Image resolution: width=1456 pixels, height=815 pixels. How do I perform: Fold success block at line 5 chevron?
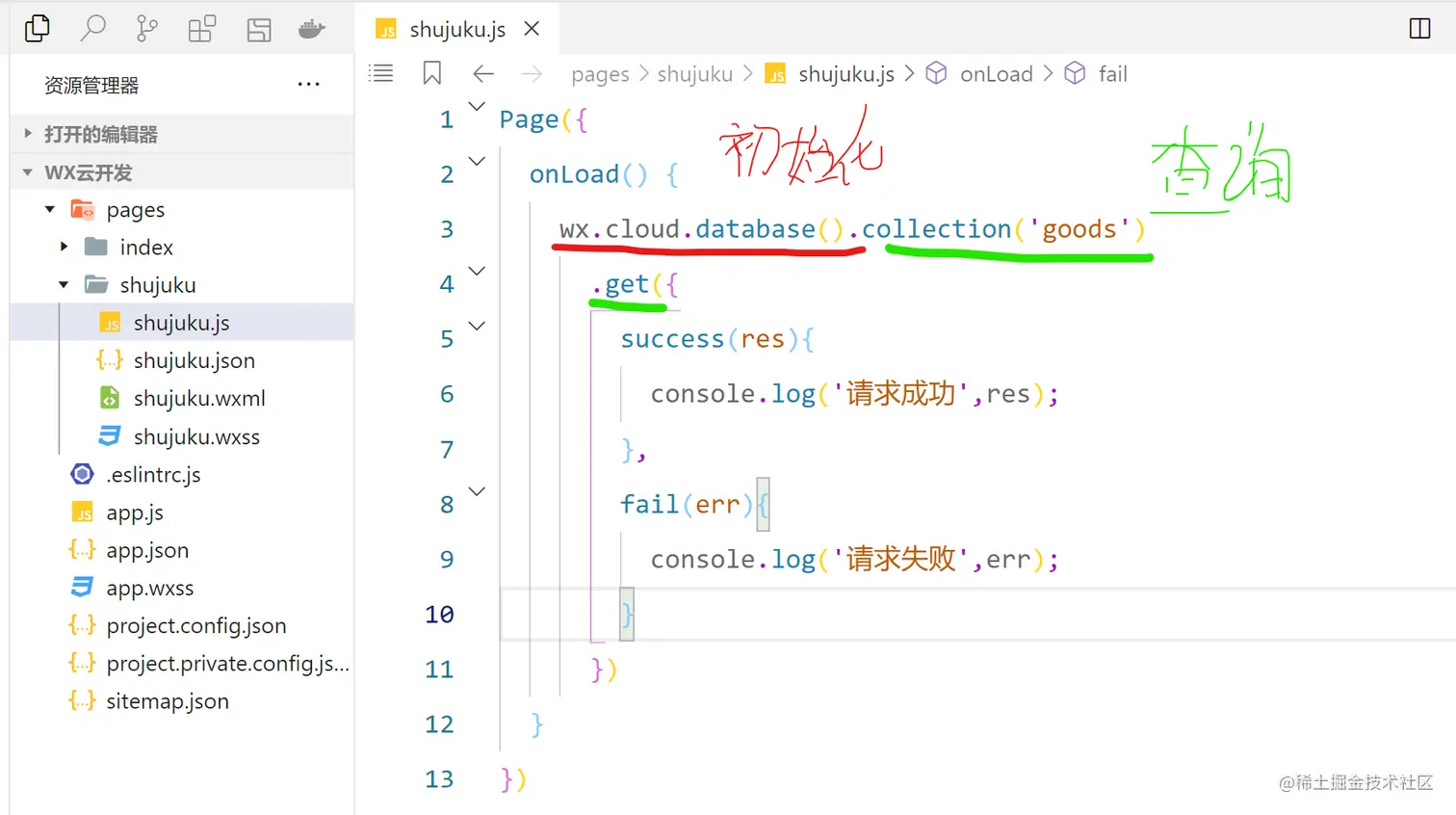coord(477,326)
